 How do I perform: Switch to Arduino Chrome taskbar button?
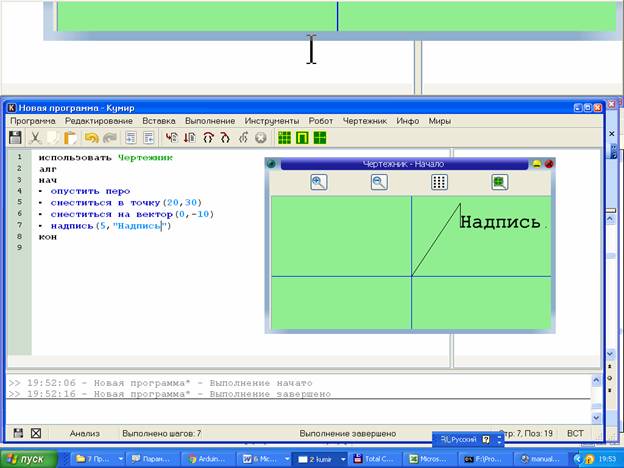tap(207, 459)
